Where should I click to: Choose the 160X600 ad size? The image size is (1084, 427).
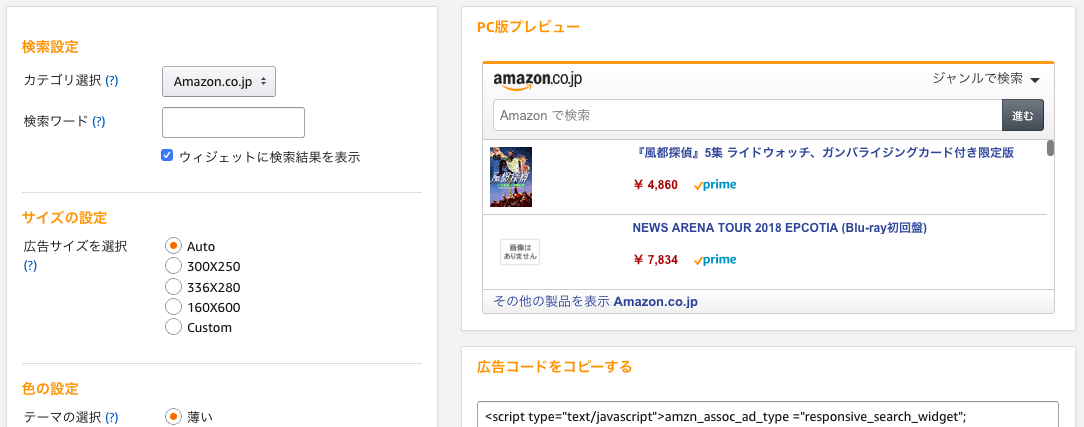tap(173, 307)
